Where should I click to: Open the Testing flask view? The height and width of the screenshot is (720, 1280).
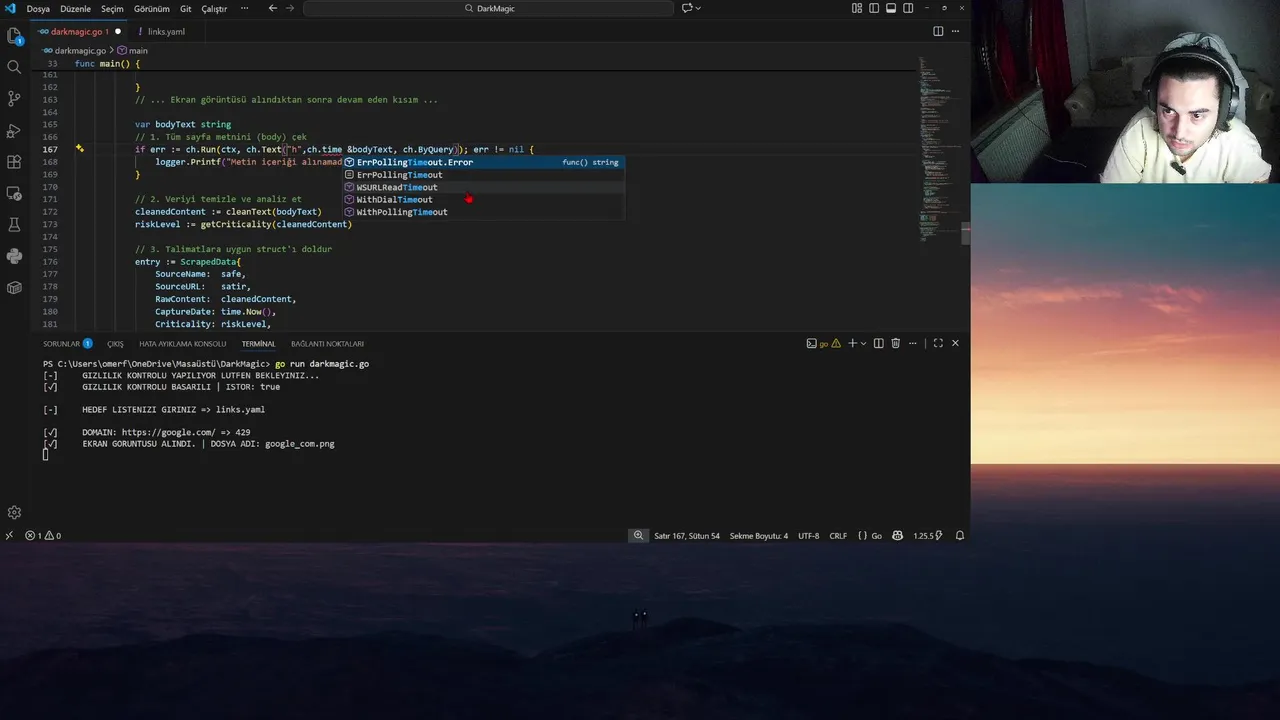click(x=14, y=225)
